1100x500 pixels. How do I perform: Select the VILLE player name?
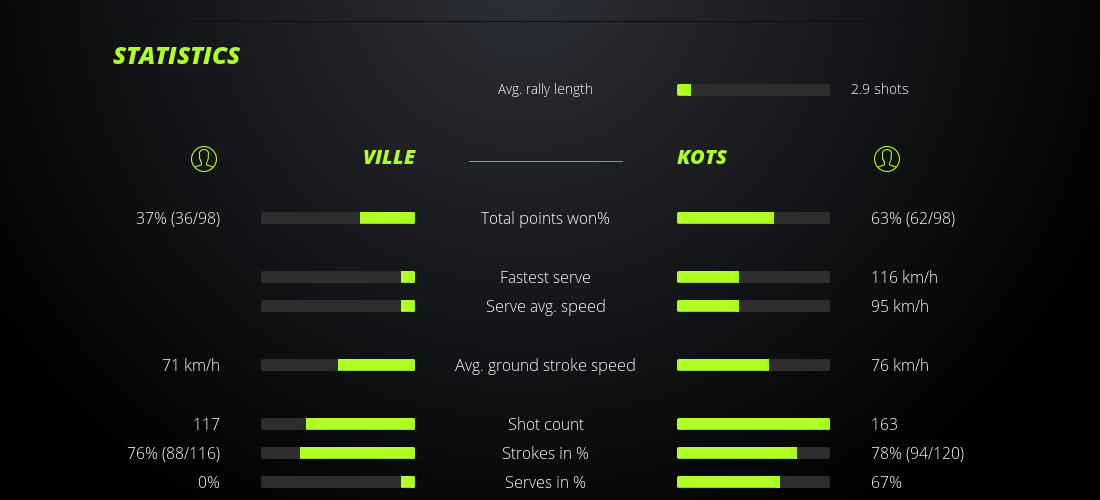[388, 157]
